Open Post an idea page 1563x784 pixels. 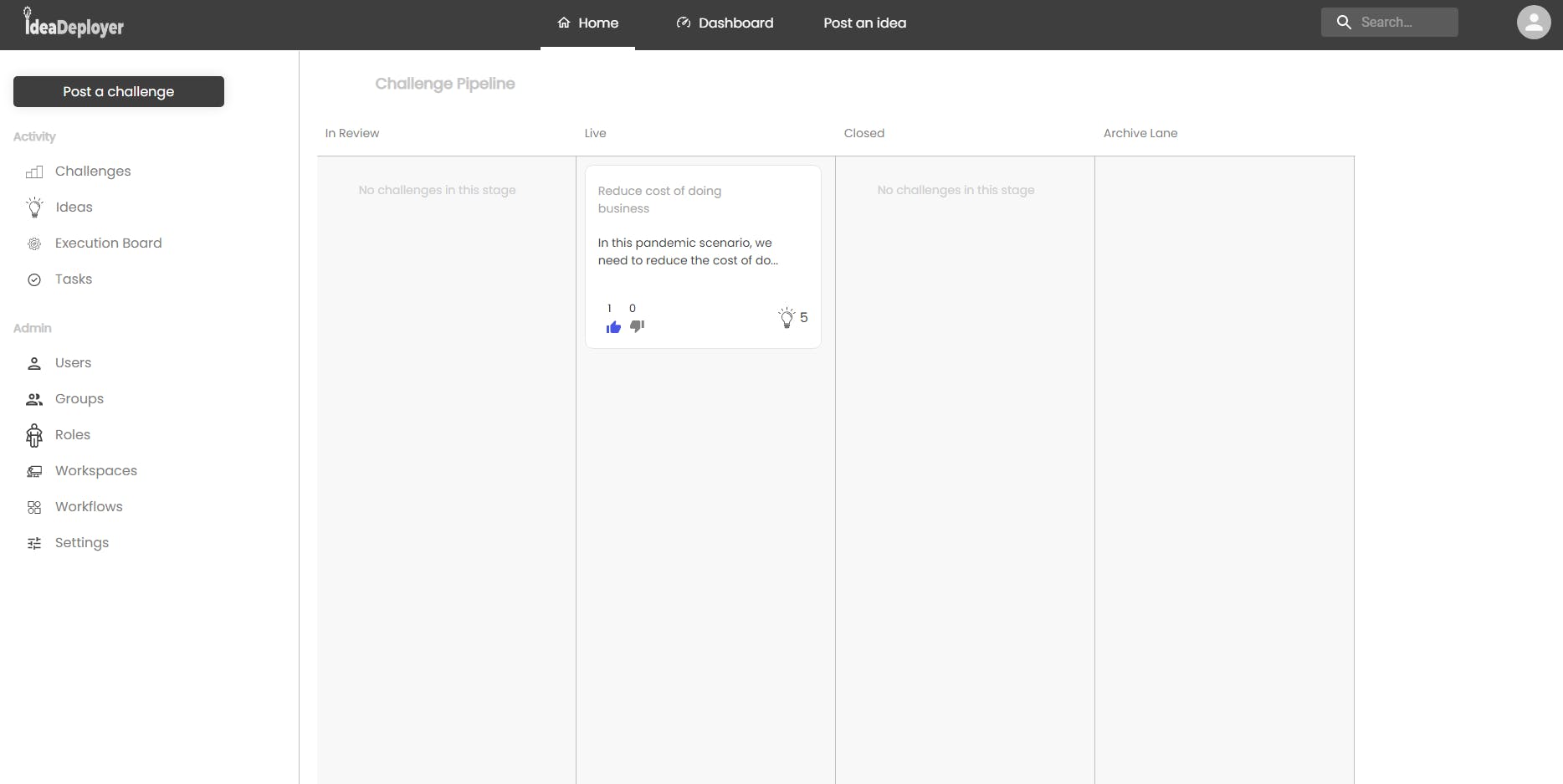point(864,23)
